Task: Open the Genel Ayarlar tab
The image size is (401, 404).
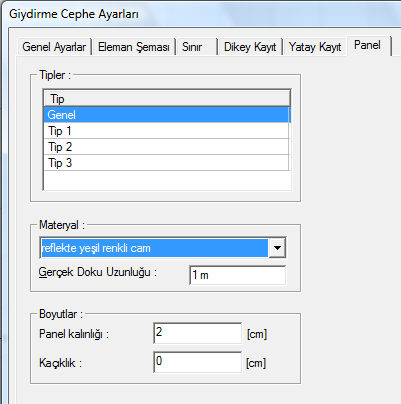Action: (x=54, y=47)
